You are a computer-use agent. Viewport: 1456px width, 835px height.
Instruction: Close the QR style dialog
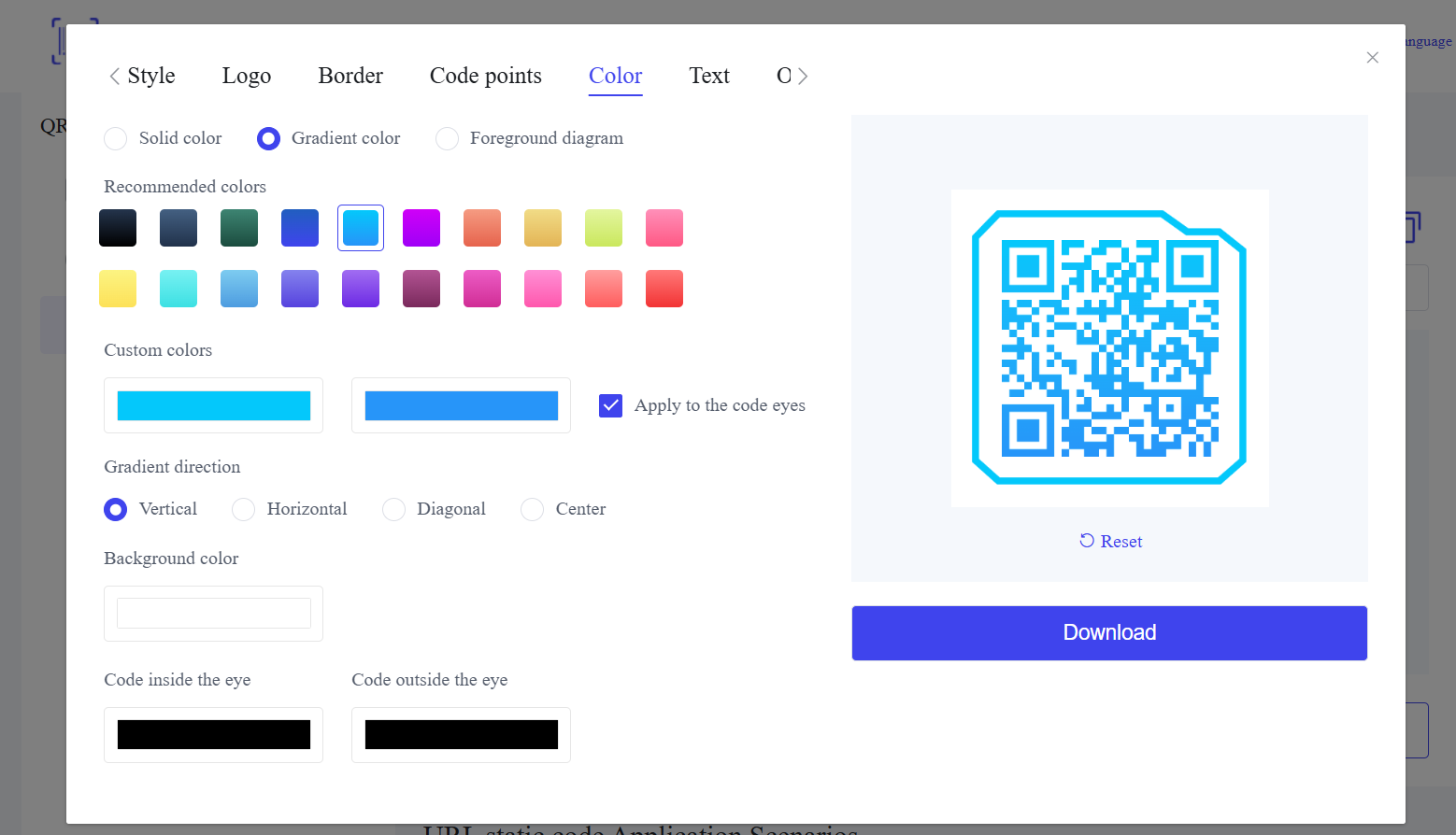[1372, 58]
